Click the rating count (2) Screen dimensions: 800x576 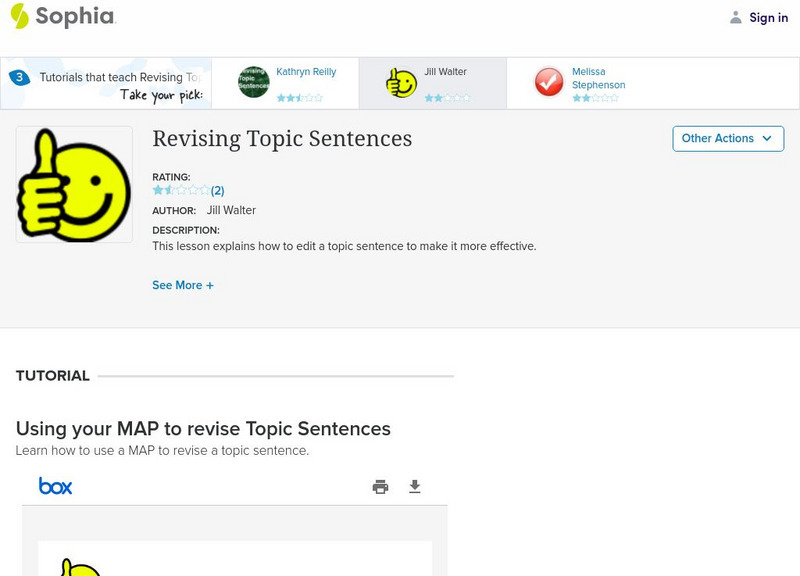(x=217, y=190)
